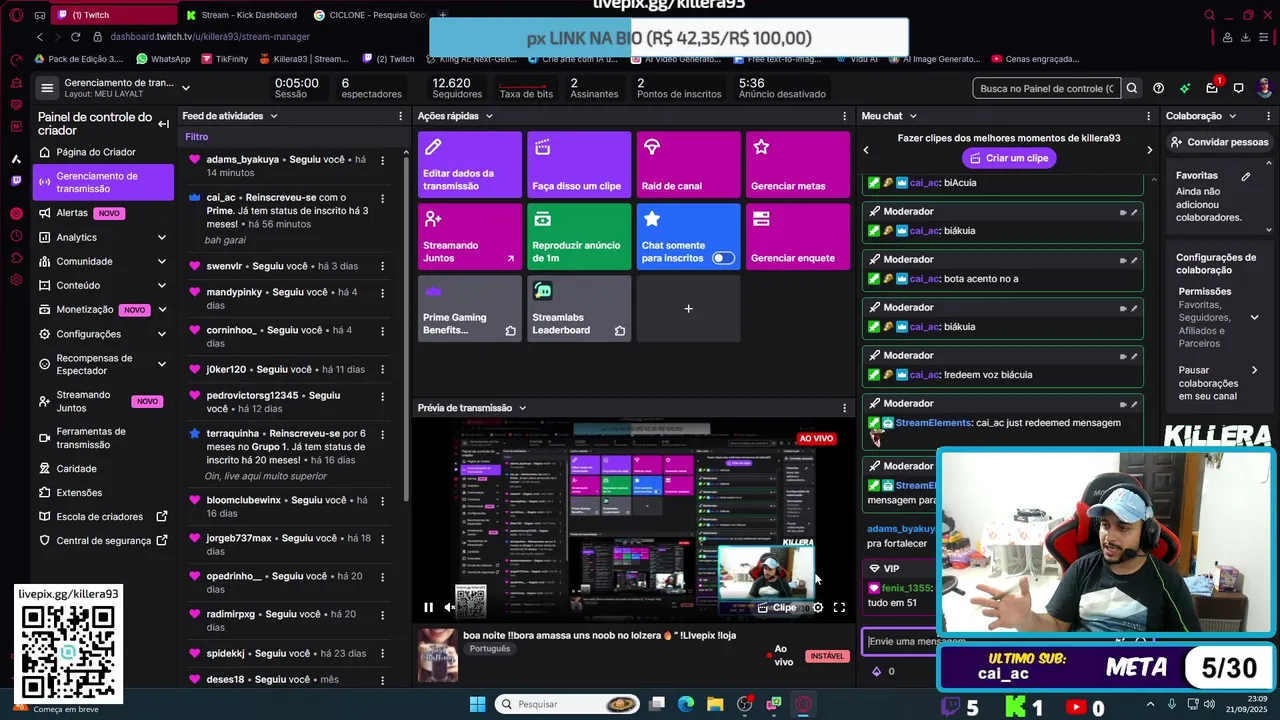This screenshot has height=720, width=1280.
Task: Go to next chat banner with right arrow
Action: 1149,150
